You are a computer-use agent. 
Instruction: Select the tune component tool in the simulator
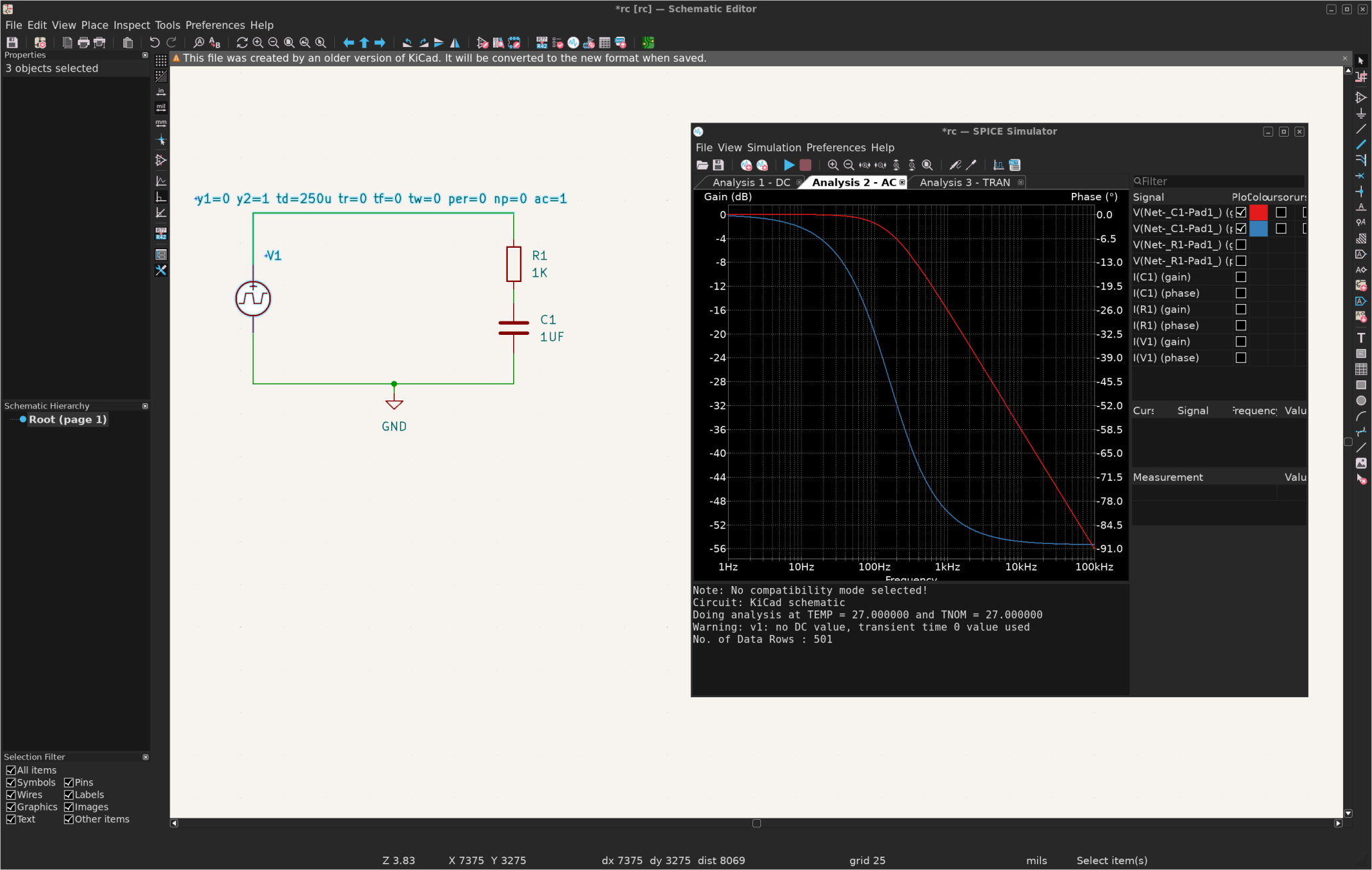(x=971, y=165)
